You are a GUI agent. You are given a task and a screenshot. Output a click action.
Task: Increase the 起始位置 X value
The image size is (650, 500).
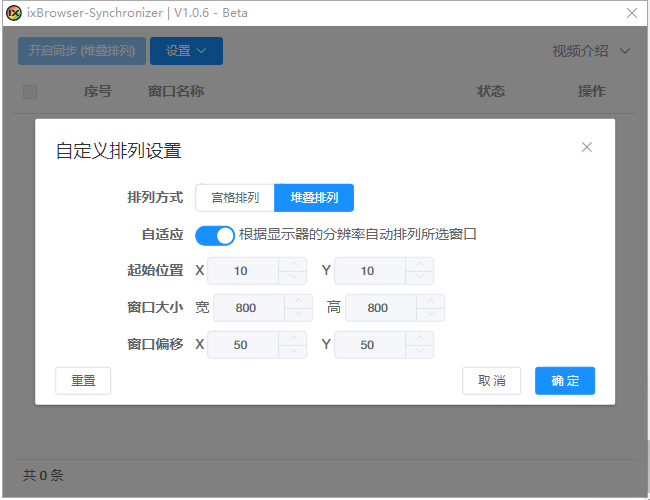(x=293, y=264)
